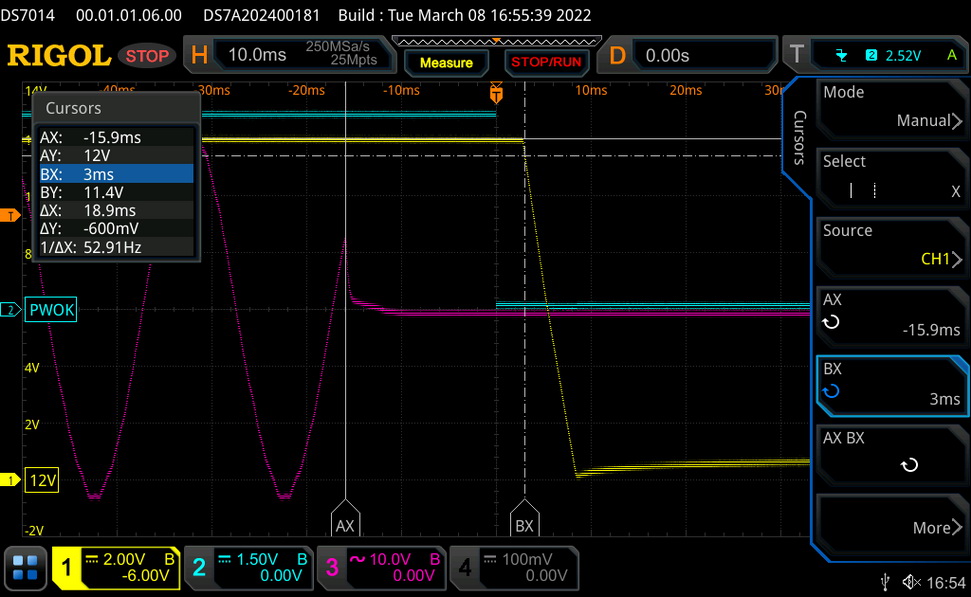Click channel 3 scale 10.0V
Viewport: 971px width, 597px height.
(x=390, y=559)
